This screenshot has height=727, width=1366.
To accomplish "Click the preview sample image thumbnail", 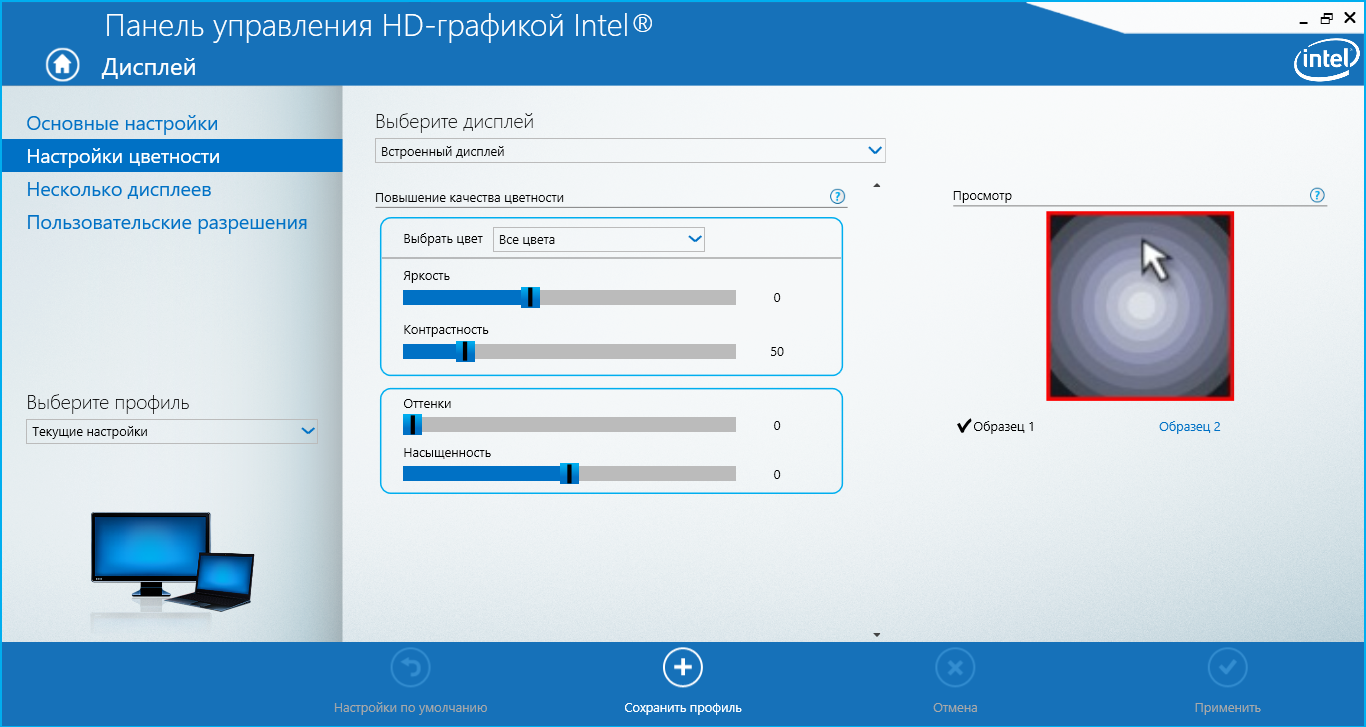I will 1140,306.
